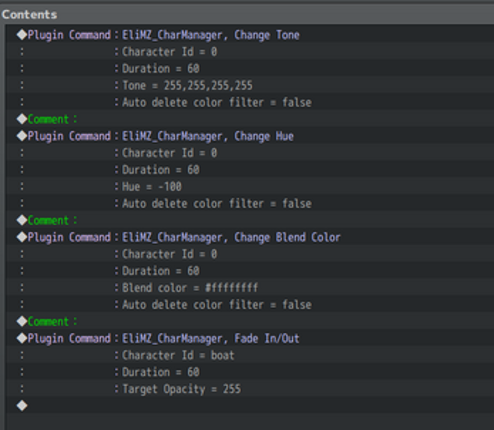The height and width of the screenshot is (430, 494).
Task: Select Duration = 60 under Fade In/Out
Action: (250, 372)
